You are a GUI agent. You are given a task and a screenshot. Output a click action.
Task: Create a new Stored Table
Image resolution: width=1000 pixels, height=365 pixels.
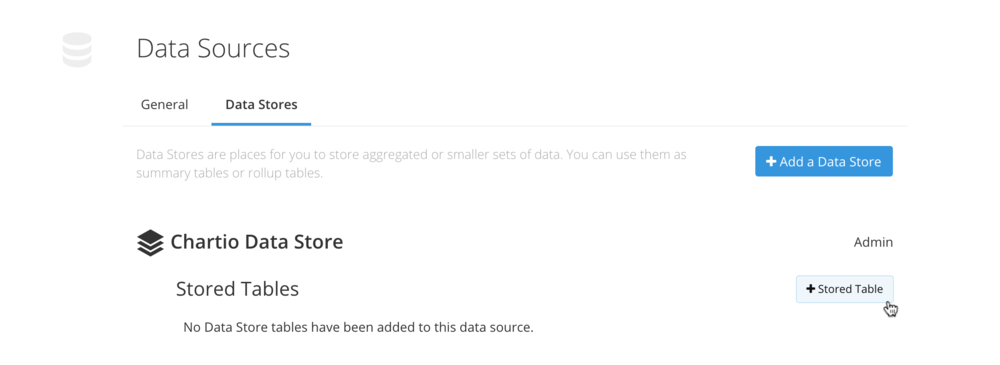pos(844,289)
